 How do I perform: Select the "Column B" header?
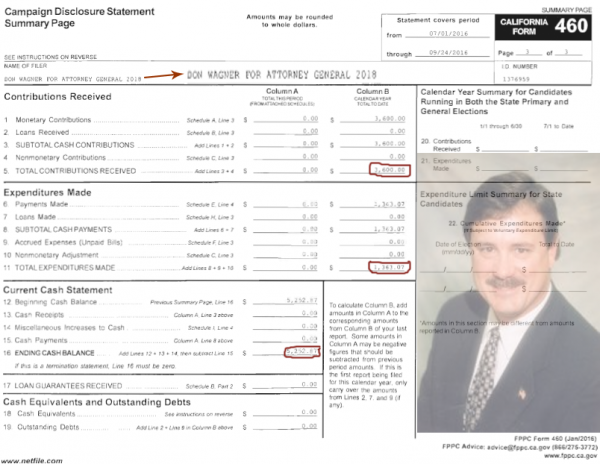click(x=372, y=91)
